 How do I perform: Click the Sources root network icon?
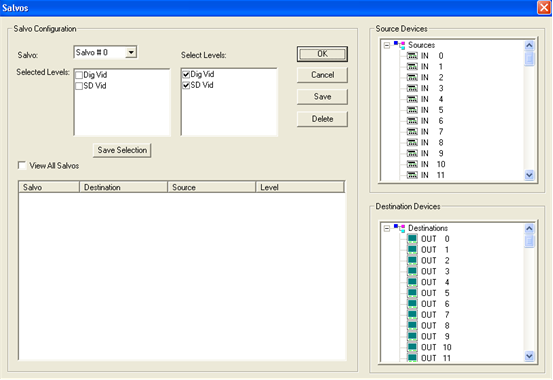point(400,45)
